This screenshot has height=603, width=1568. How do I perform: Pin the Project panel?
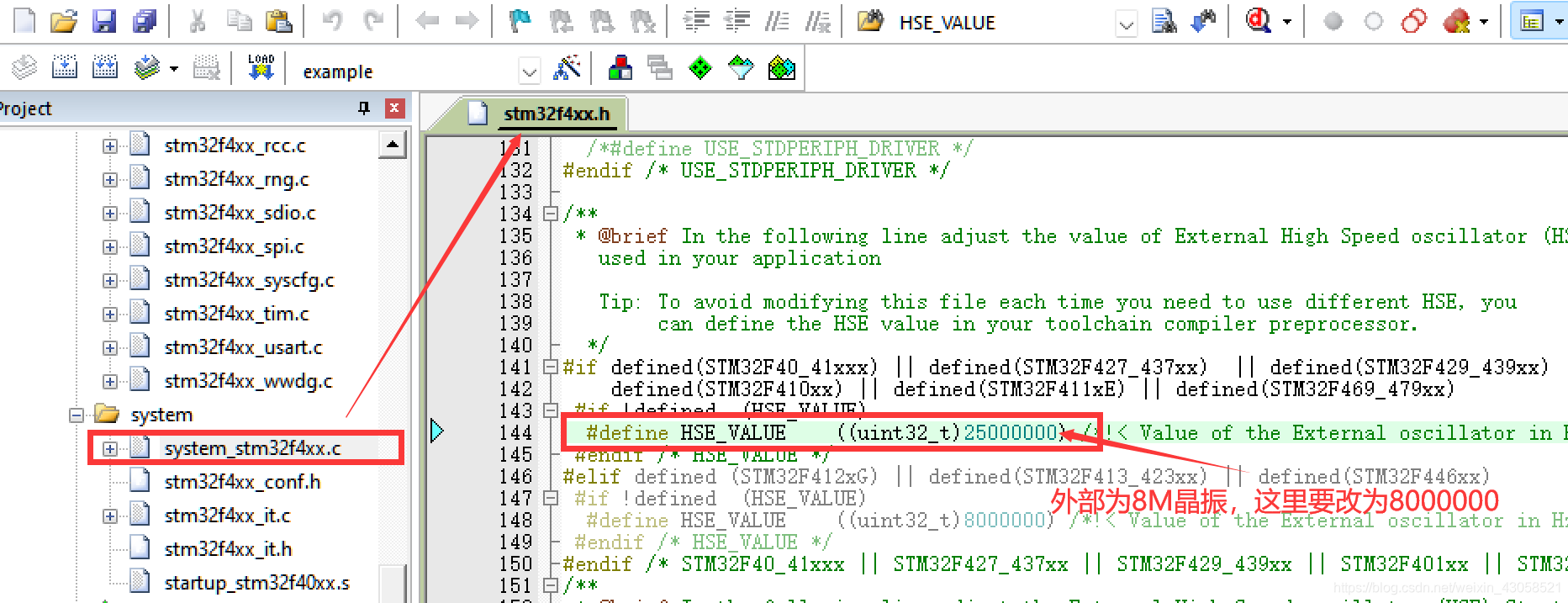click(364, 108)
